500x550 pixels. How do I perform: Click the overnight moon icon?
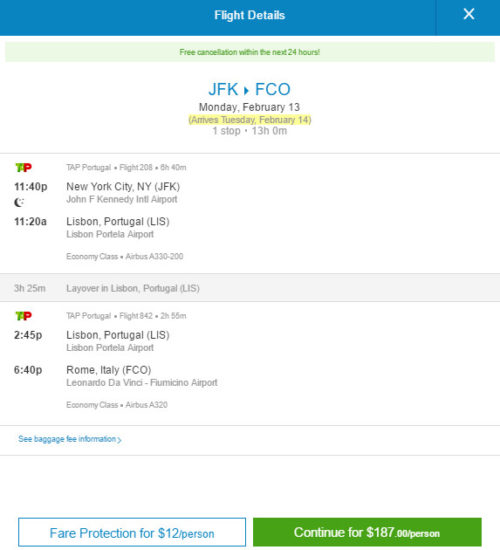point(19,202)
